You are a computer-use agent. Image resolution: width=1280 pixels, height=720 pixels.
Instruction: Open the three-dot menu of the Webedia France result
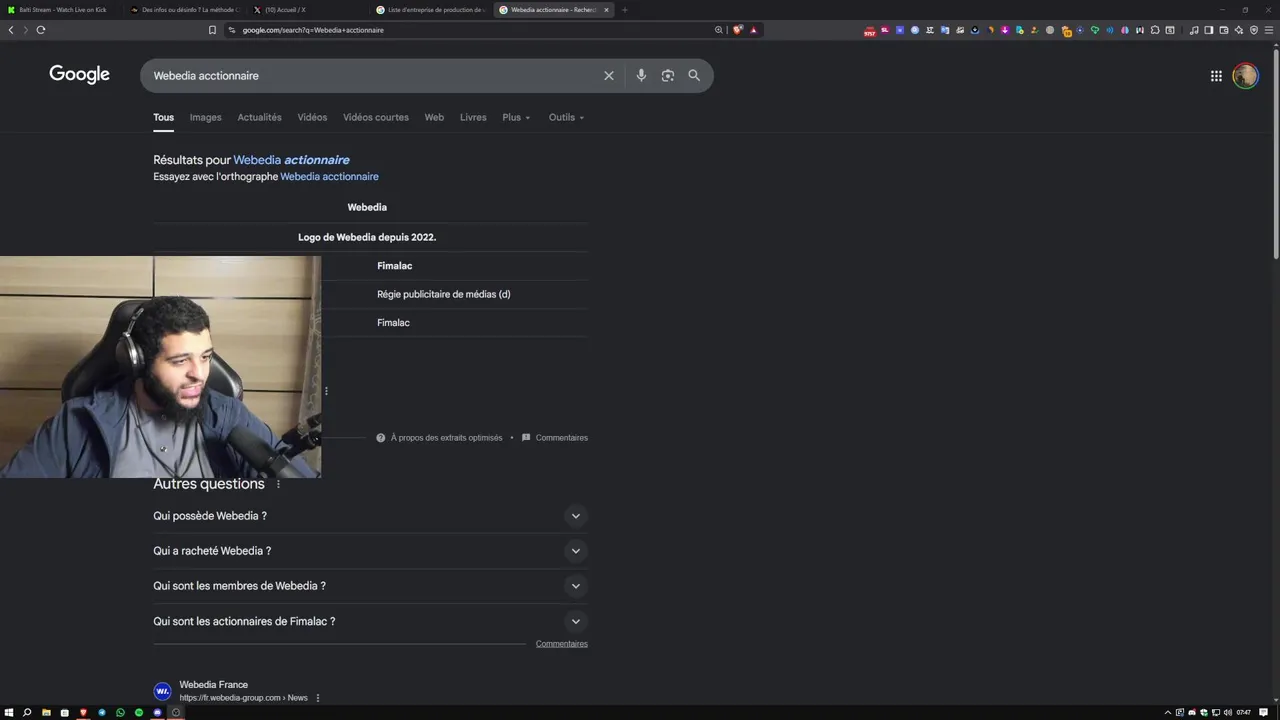(318, 698)
